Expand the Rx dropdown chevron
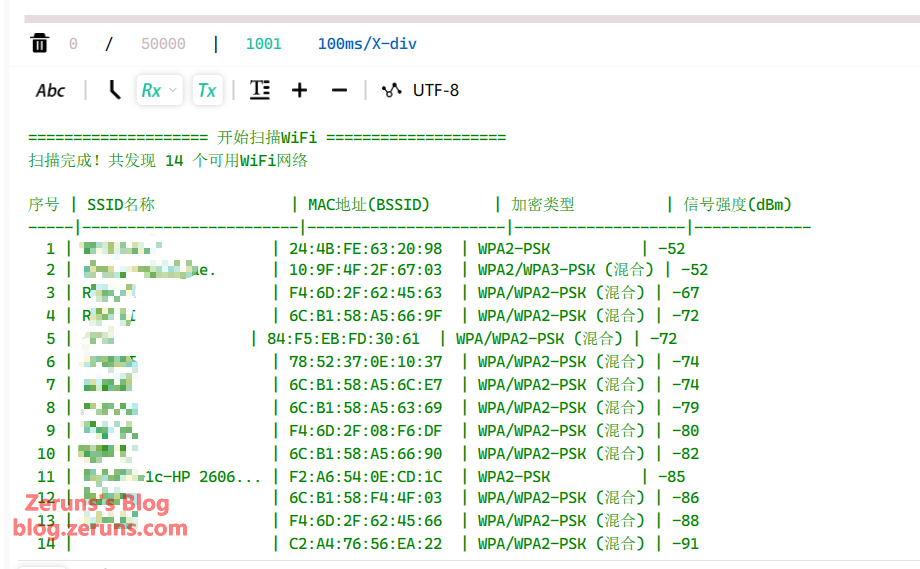This screenshot has height=569, width=920. pyautogui.click(x=173, y=90)
